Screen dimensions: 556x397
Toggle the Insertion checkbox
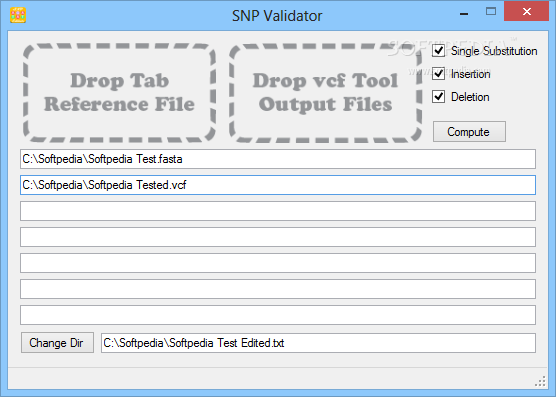click(439, 74)
